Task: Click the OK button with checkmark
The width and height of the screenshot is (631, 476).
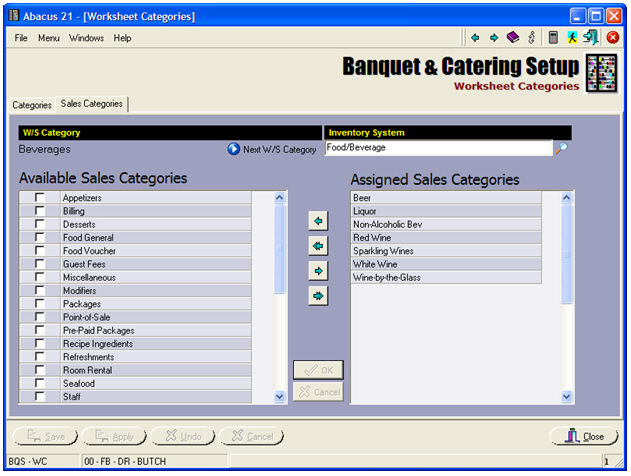Action: coord(318,370)
